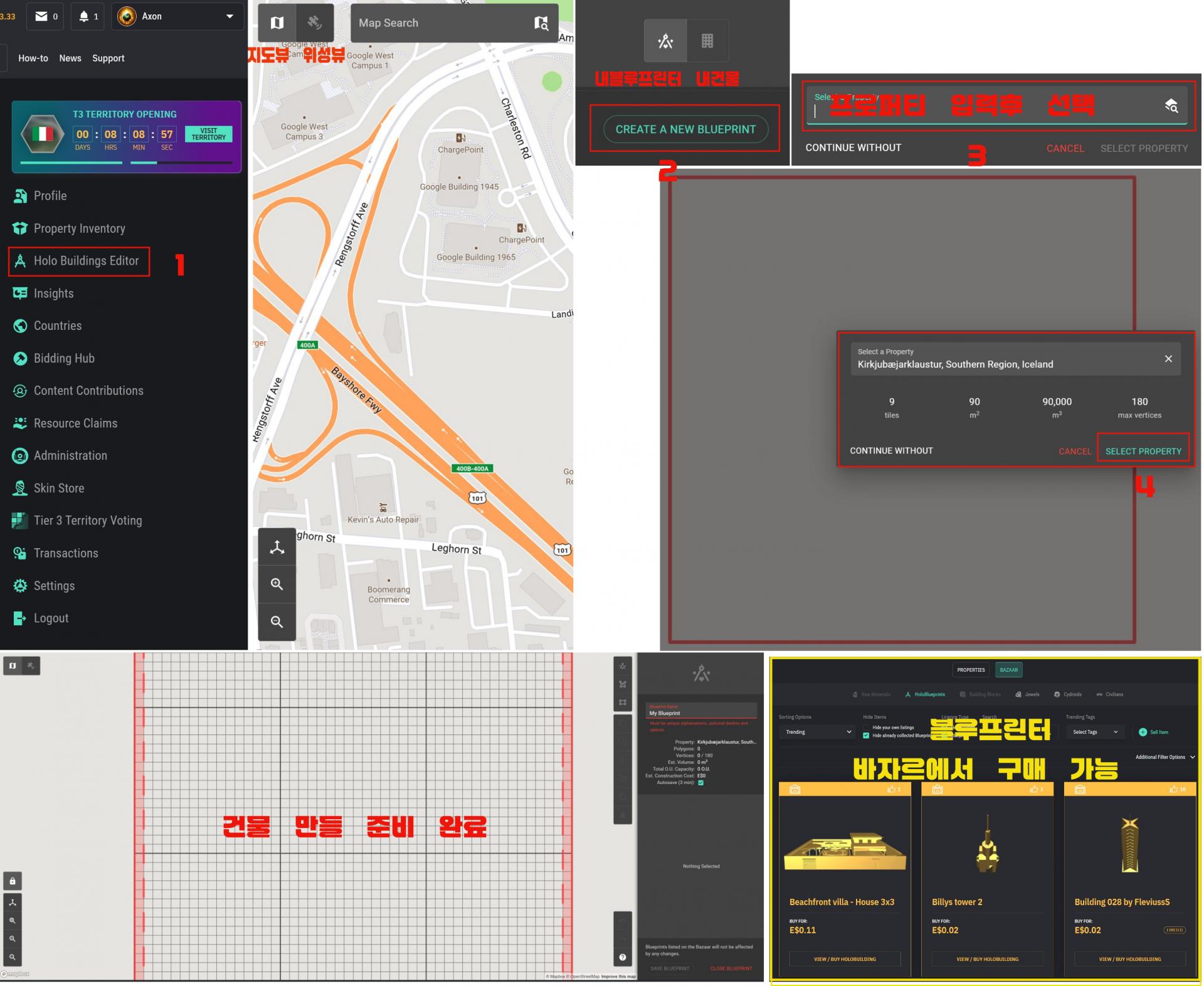Screen dimensions: 1204x986
Task: Check Hide your own listings
Action: coord(866,728)
